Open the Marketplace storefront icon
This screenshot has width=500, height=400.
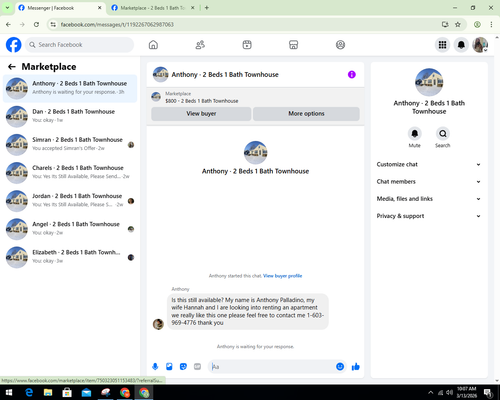(293, 45)
